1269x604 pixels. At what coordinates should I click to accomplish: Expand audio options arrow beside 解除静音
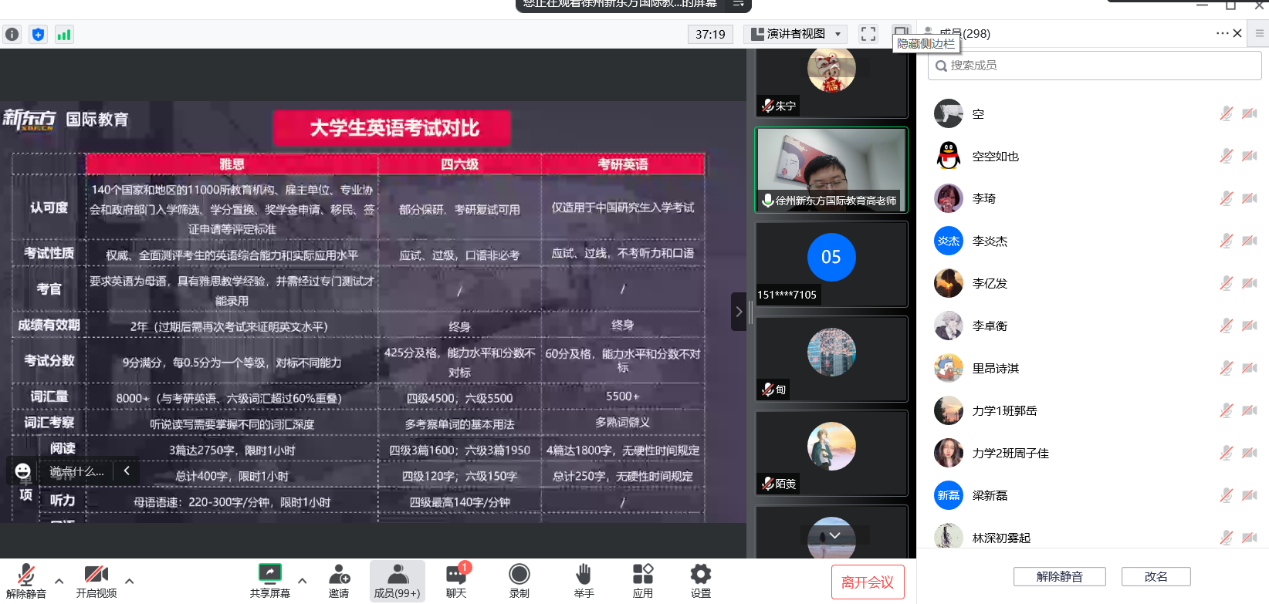[59, 580]
